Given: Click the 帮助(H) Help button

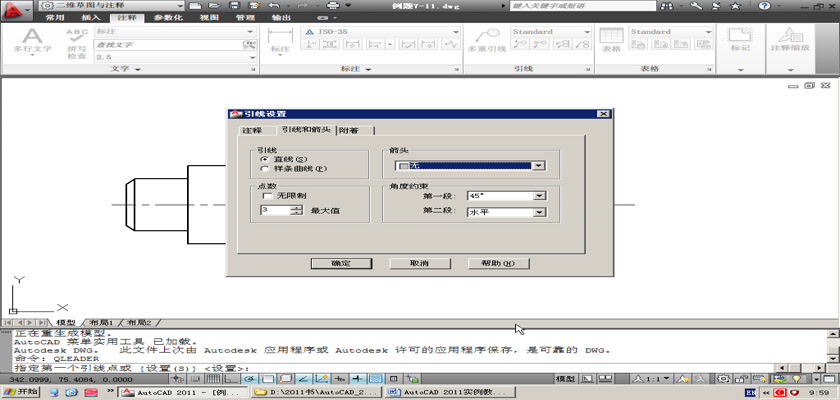Looking at the screenshot, I should [x=499, y=263].
